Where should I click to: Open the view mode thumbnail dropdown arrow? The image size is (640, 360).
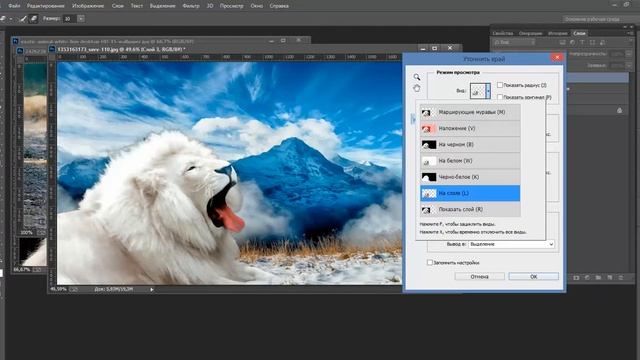point(488,91)
